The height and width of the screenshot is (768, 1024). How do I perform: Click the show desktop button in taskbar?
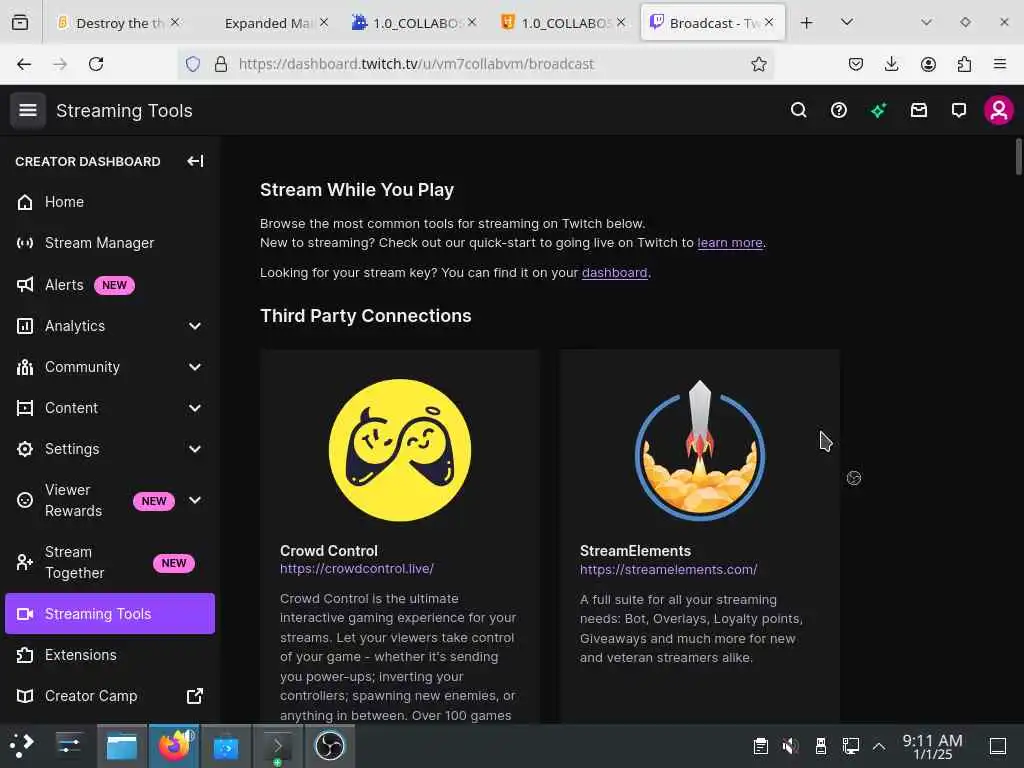tap(998, 746)
